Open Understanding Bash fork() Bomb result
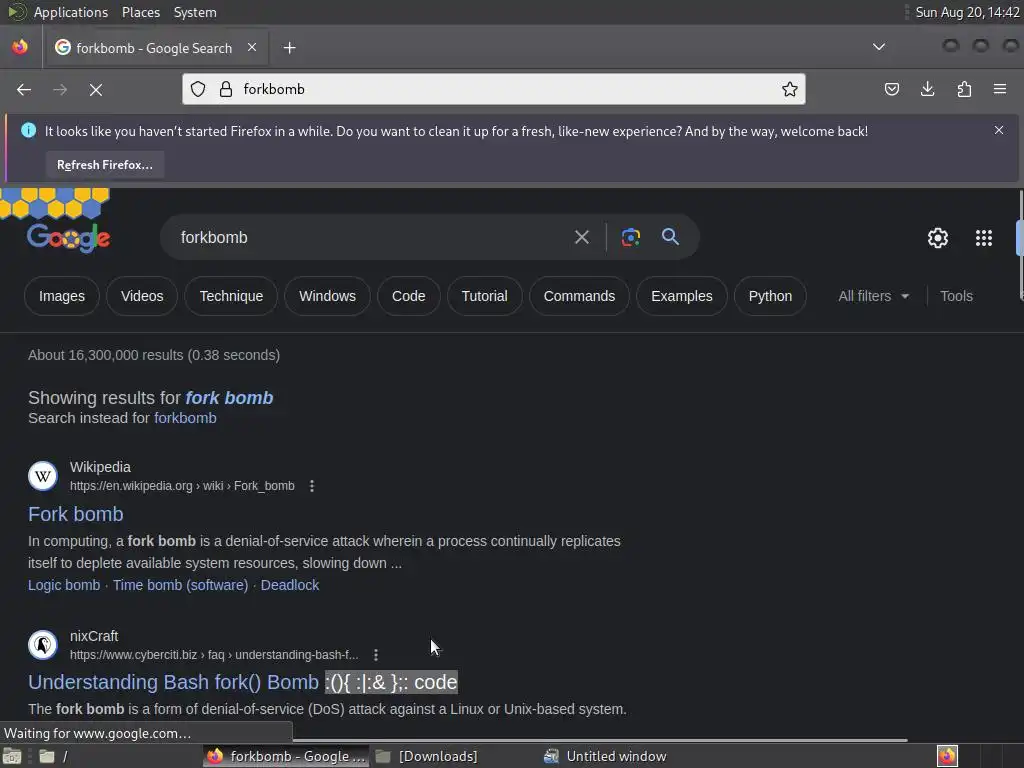Image resolution: width=1024 pixels, height=768 pixels. click(x=242, y=682)
